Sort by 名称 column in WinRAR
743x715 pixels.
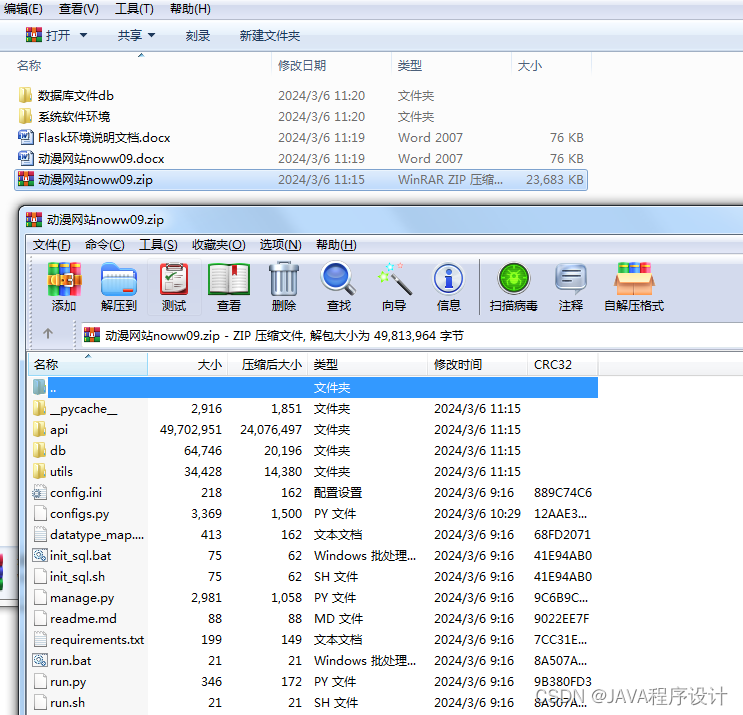tap(88, 364)
